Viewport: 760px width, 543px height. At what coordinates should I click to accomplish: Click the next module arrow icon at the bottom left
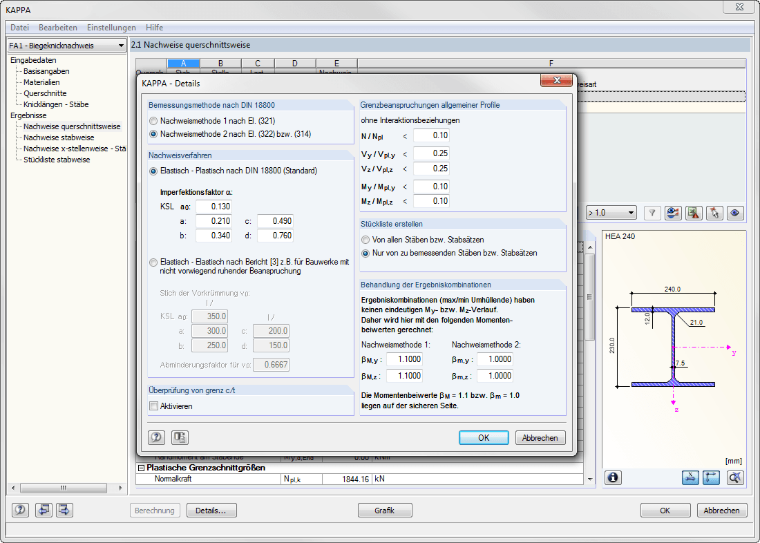[64, 510]
